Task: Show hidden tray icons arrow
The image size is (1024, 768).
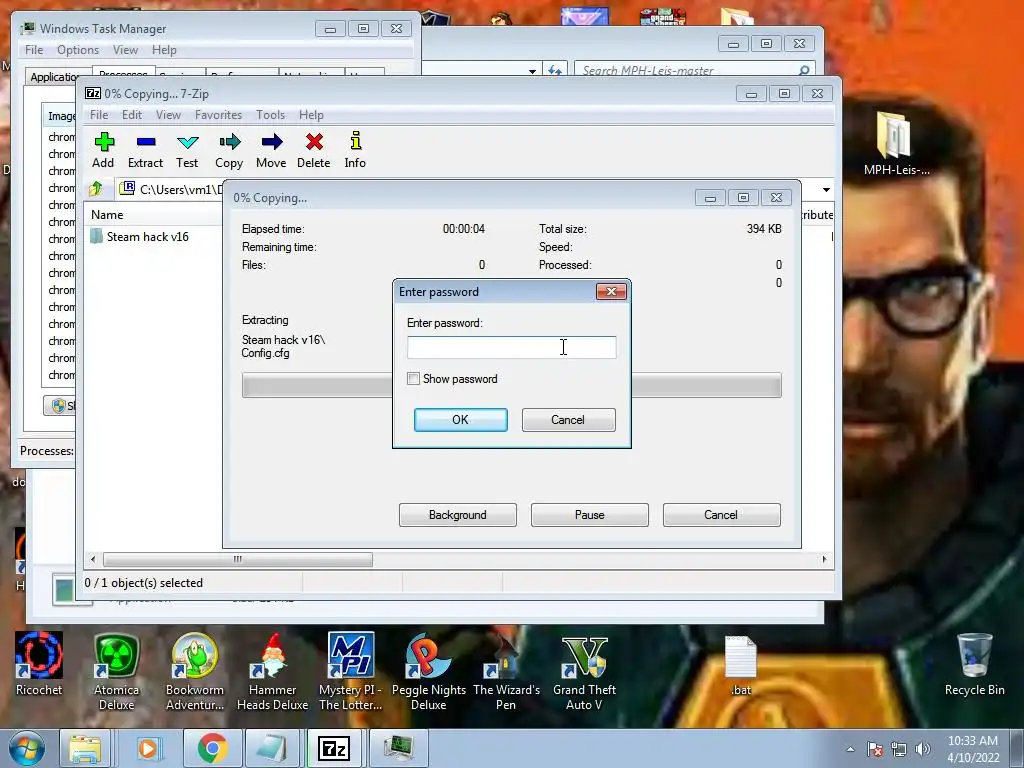Action: click(x=850, y=749)
